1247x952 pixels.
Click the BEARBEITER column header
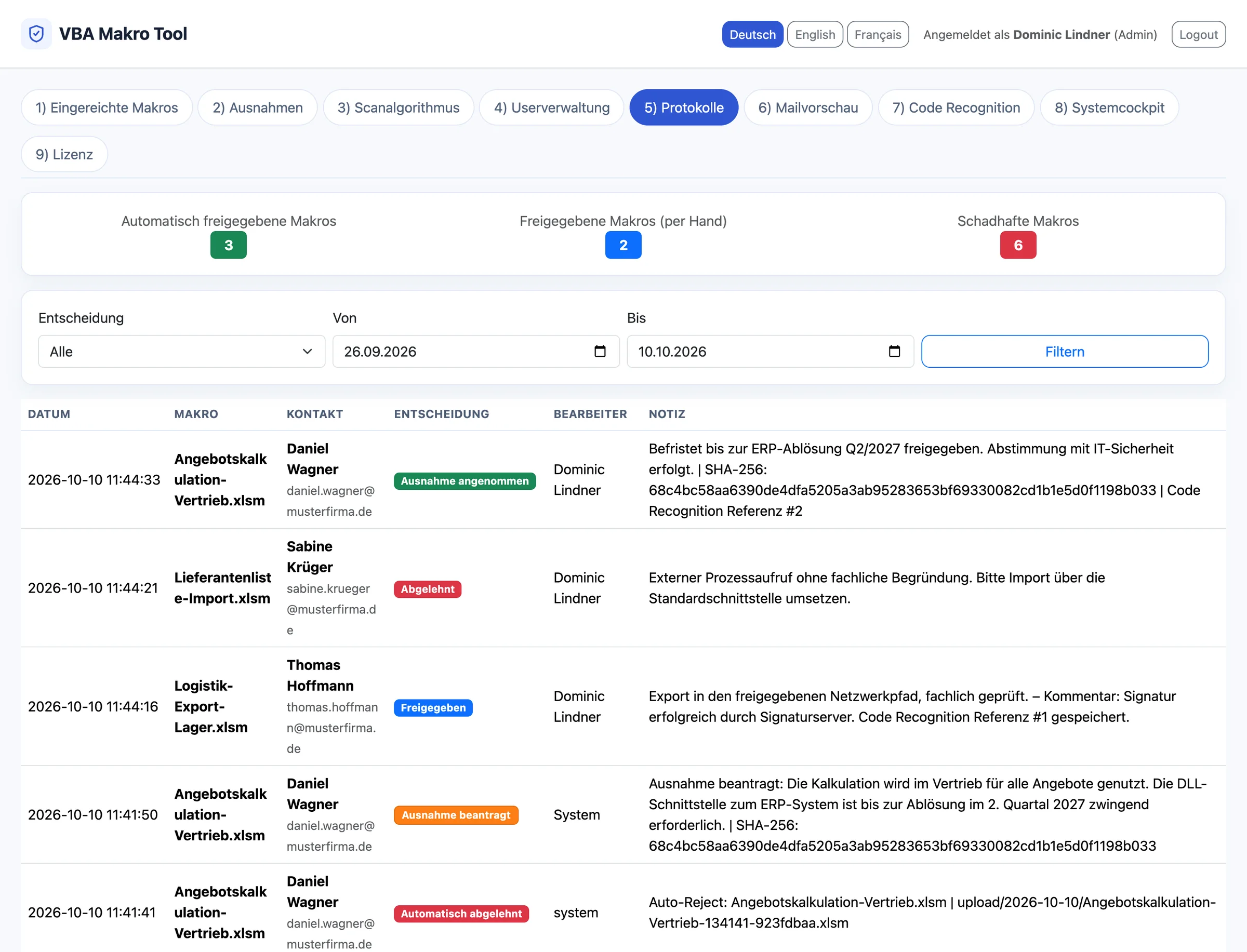click(x=590, y=414)
